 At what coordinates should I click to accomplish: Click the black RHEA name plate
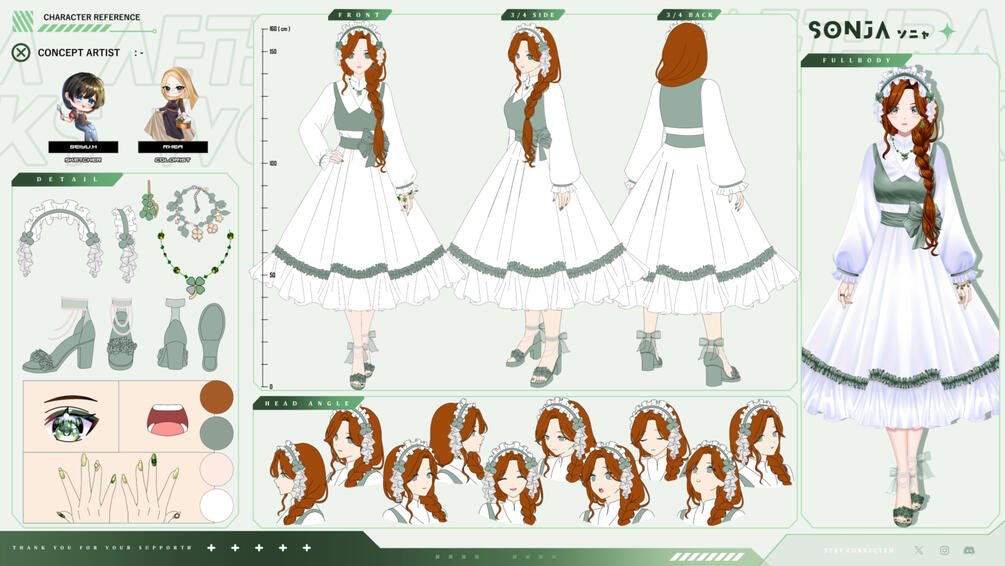(x=173, y=147)
